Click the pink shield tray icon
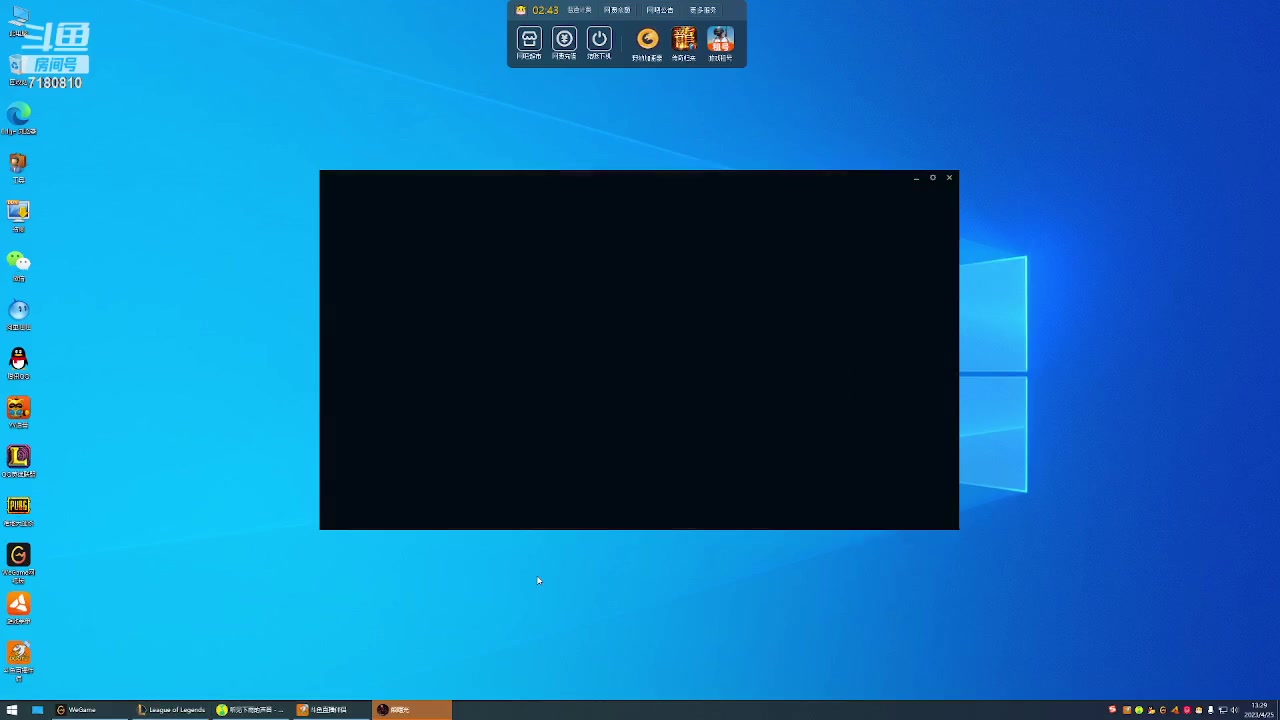Screen dimensions: 1280x720 click(1187, 710)
